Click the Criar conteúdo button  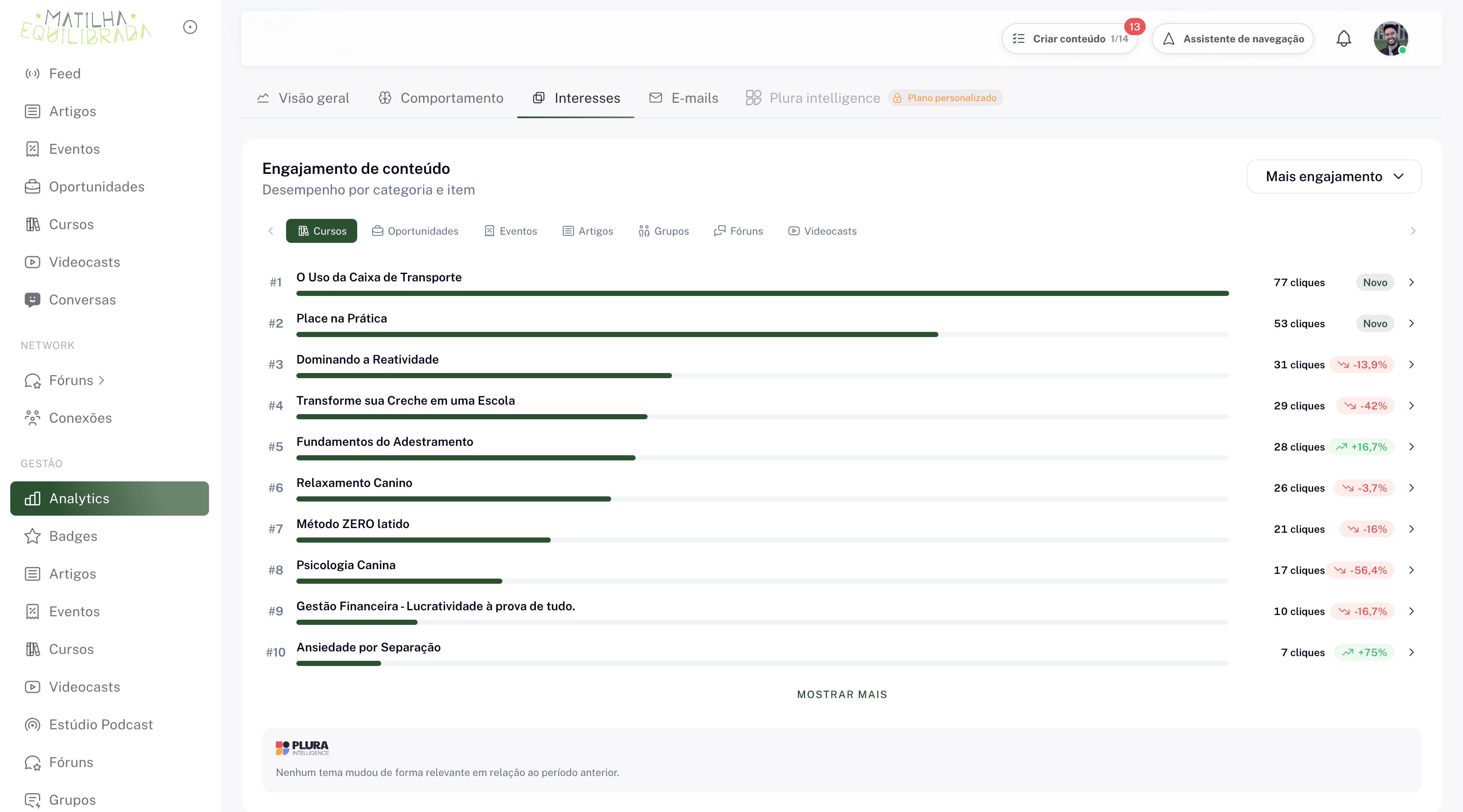1070,39
